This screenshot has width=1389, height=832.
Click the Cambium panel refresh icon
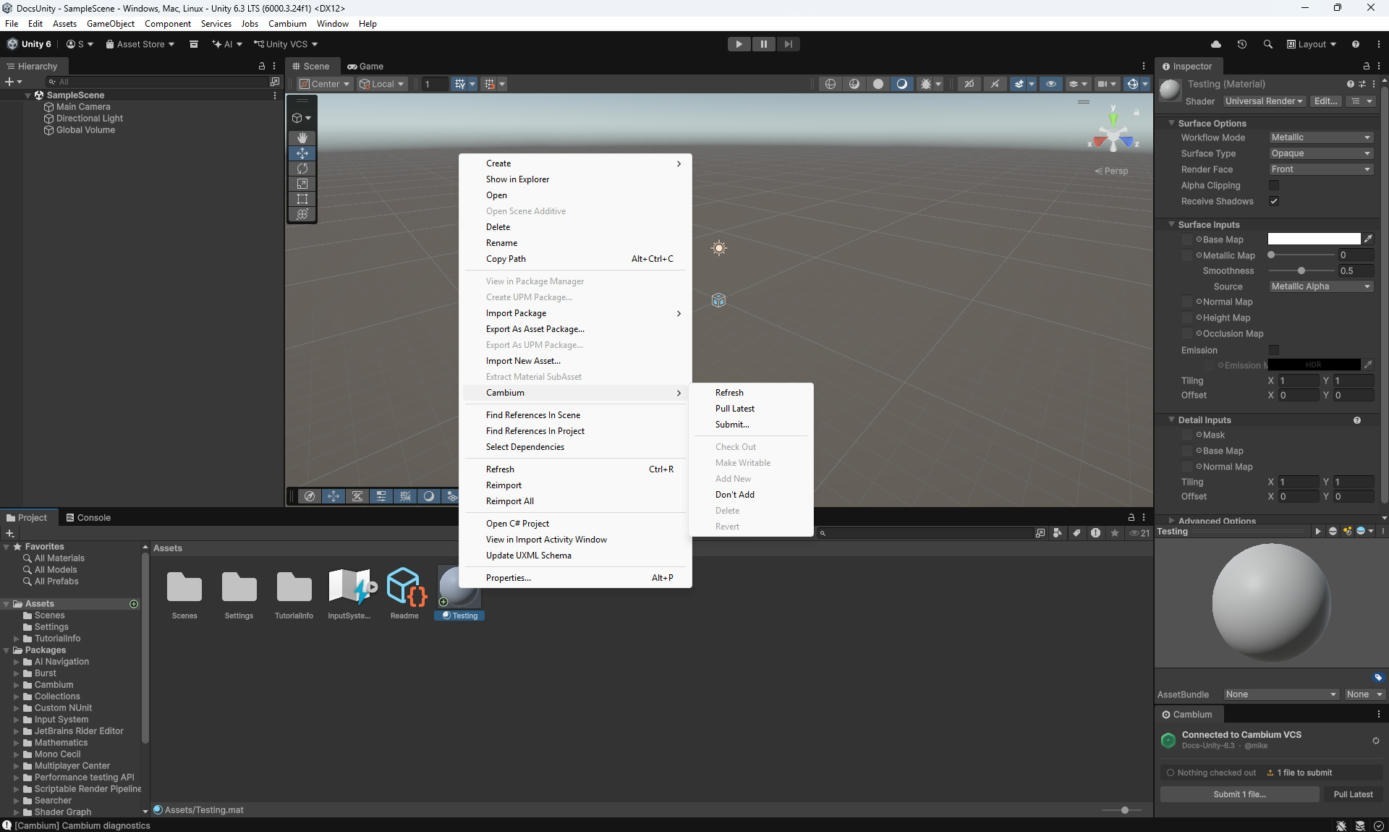[x=1376, y=741]
